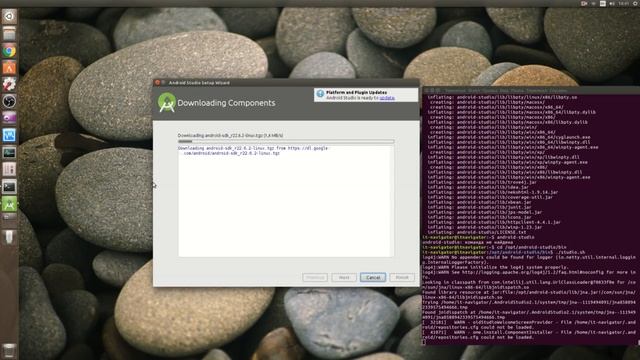The height and width of the screenshot is (360, 640).
Task: Click the info icon in the updates notification
Action: point(320,94)
